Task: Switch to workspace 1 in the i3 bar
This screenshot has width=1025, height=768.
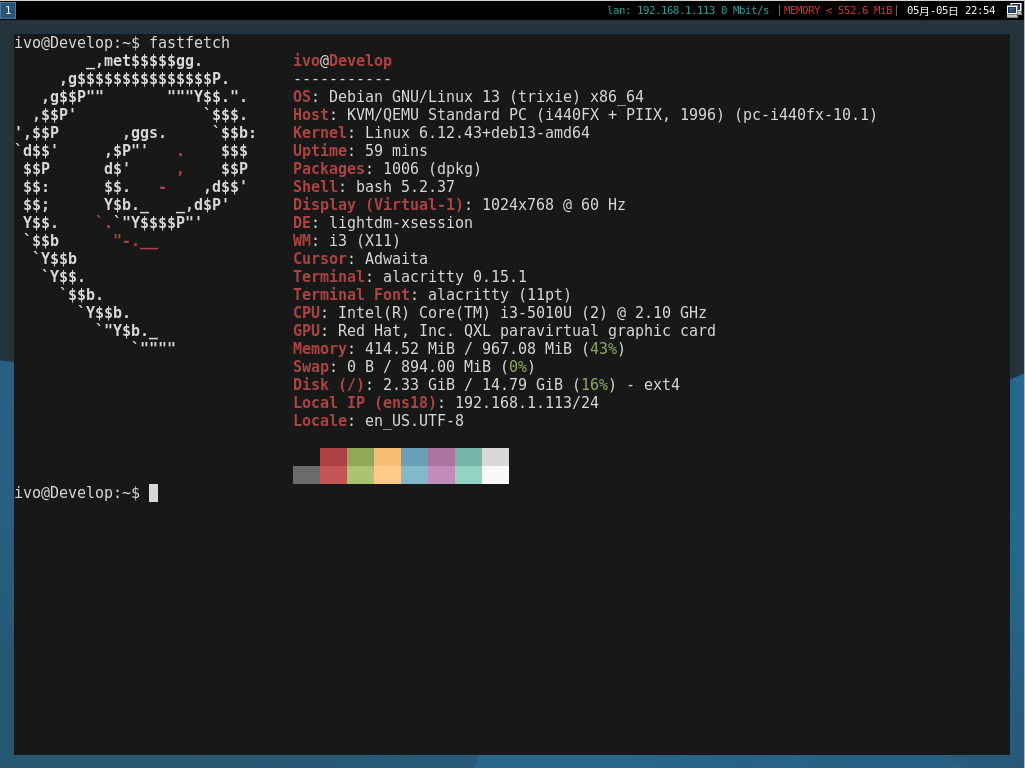Action: pos(8,10)
